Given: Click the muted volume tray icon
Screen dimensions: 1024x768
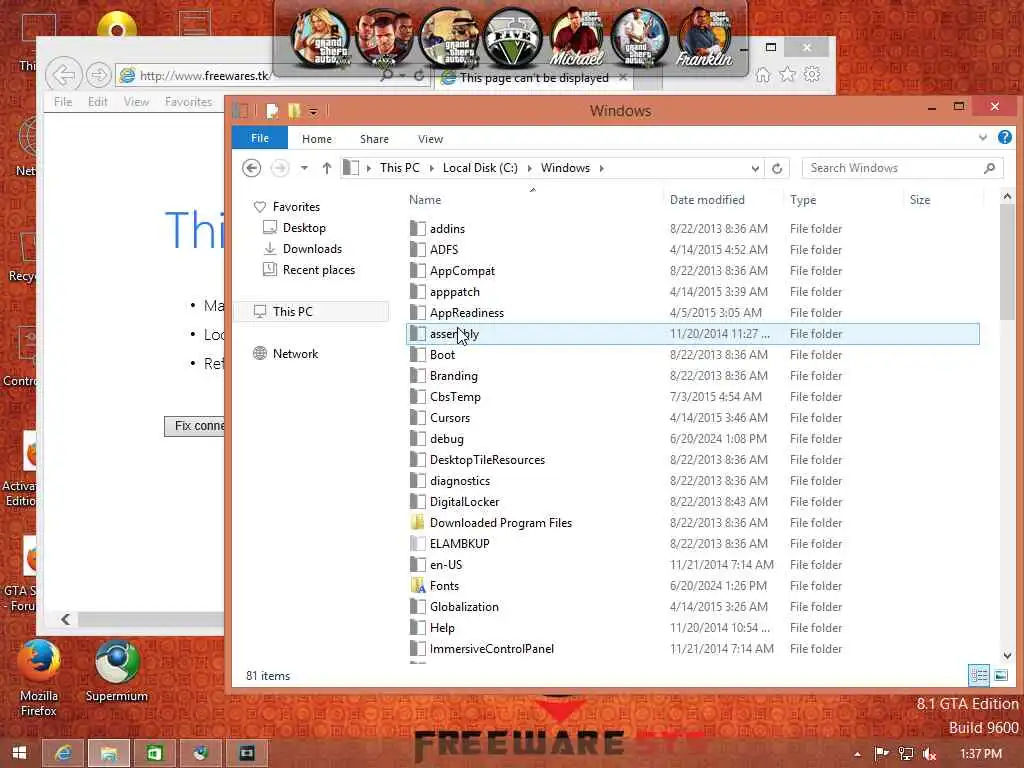Looking at the screenshot, I should pos(930,754).
